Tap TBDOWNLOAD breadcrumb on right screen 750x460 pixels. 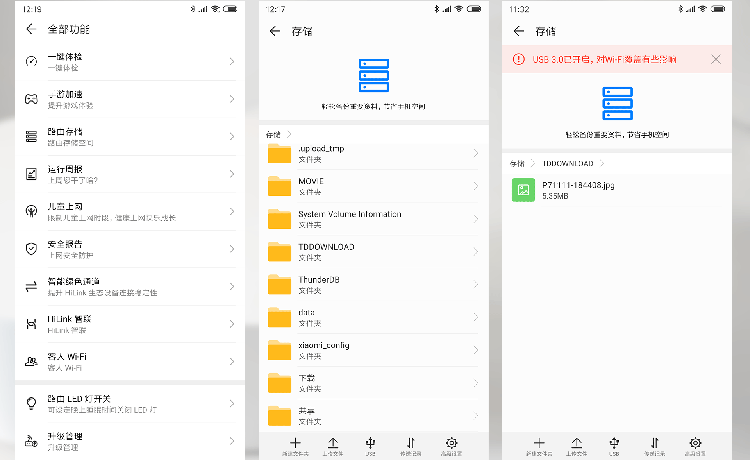click(568, 164)
